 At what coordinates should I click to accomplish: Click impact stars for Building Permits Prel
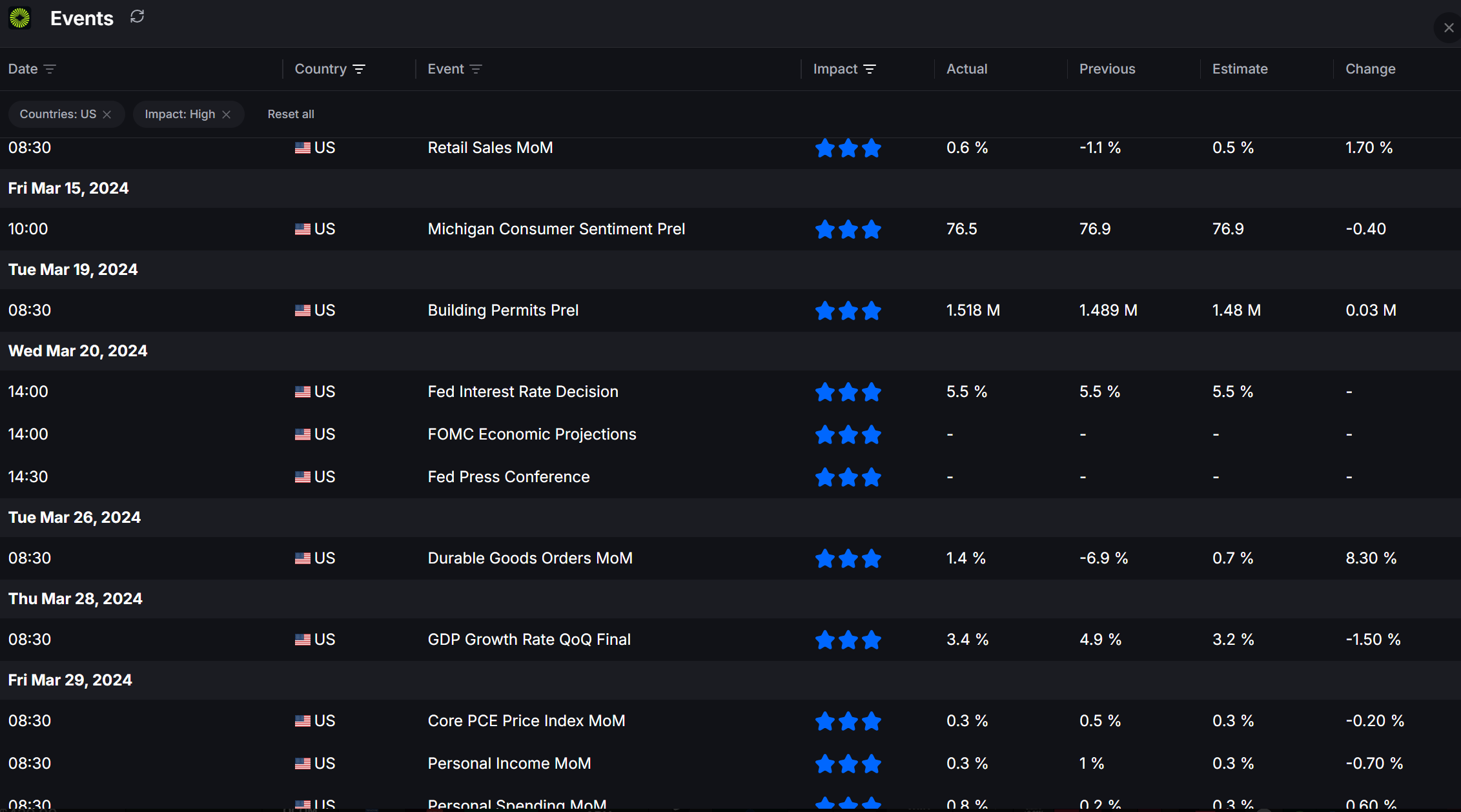[848, 310]
